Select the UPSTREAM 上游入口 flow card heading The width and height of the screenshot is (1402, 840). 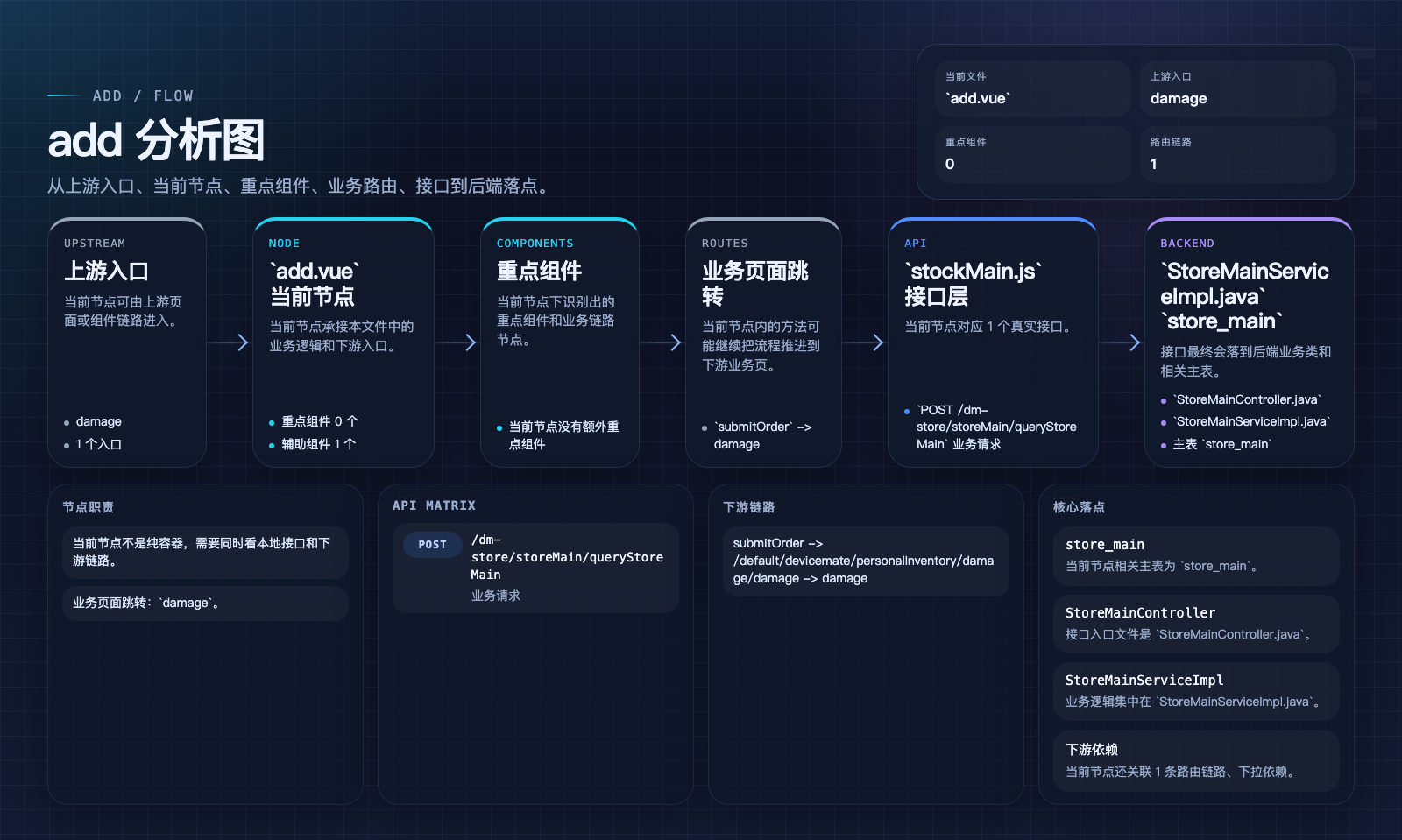106,272
